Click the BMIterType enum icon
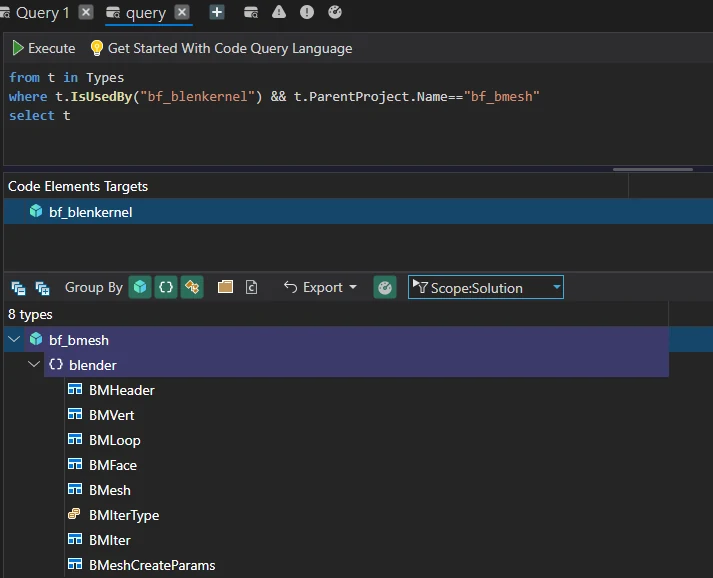Image resolution: width=713 pixels, height=578 pixels. pyautogui.click(x=74, y=514)
